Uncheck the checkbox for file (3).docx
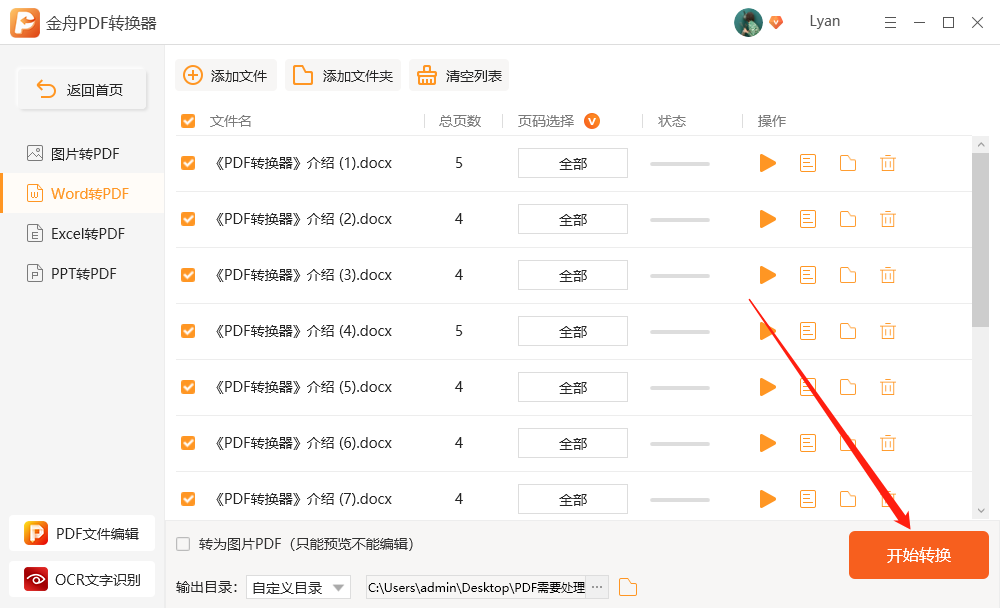Image resolution: width=1000 pixels, height=609 pixels. (x=188, y=275)
